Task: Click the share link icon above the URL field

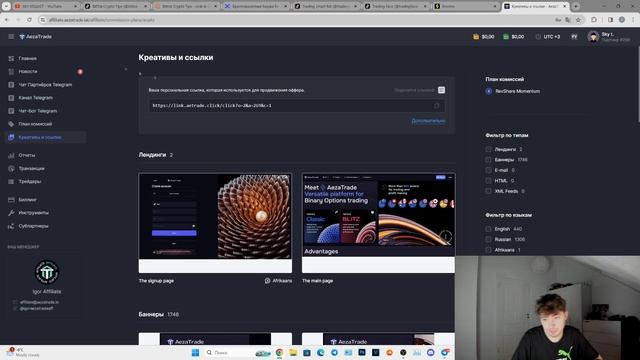Action: pos(441,90)
